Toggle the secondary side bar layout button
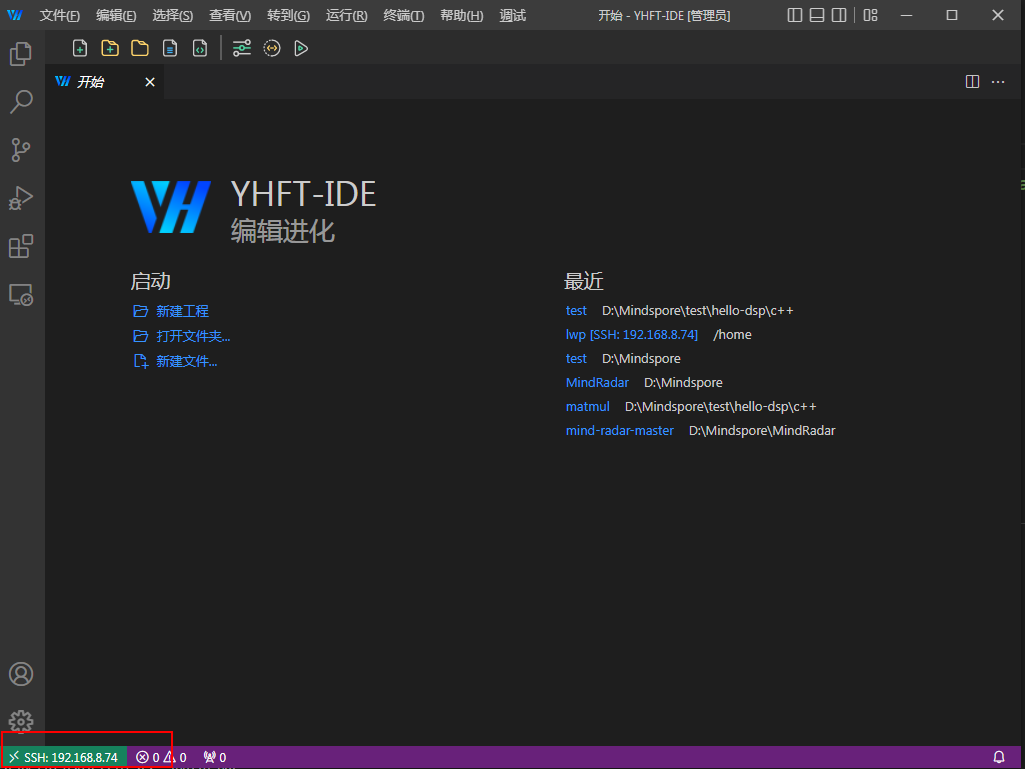 point(839,15)
